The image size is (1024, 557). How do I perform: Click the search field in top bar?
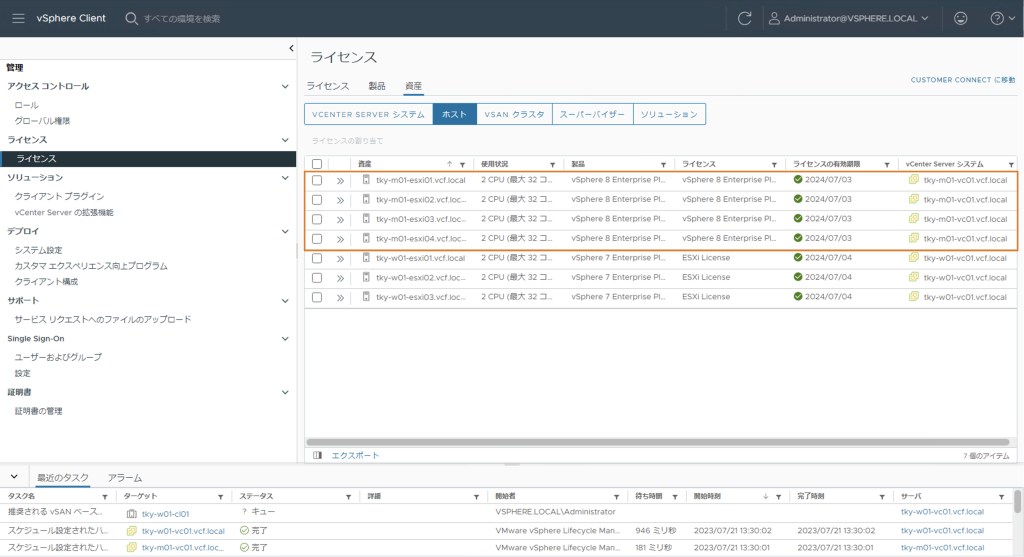(x=180, y=18)
